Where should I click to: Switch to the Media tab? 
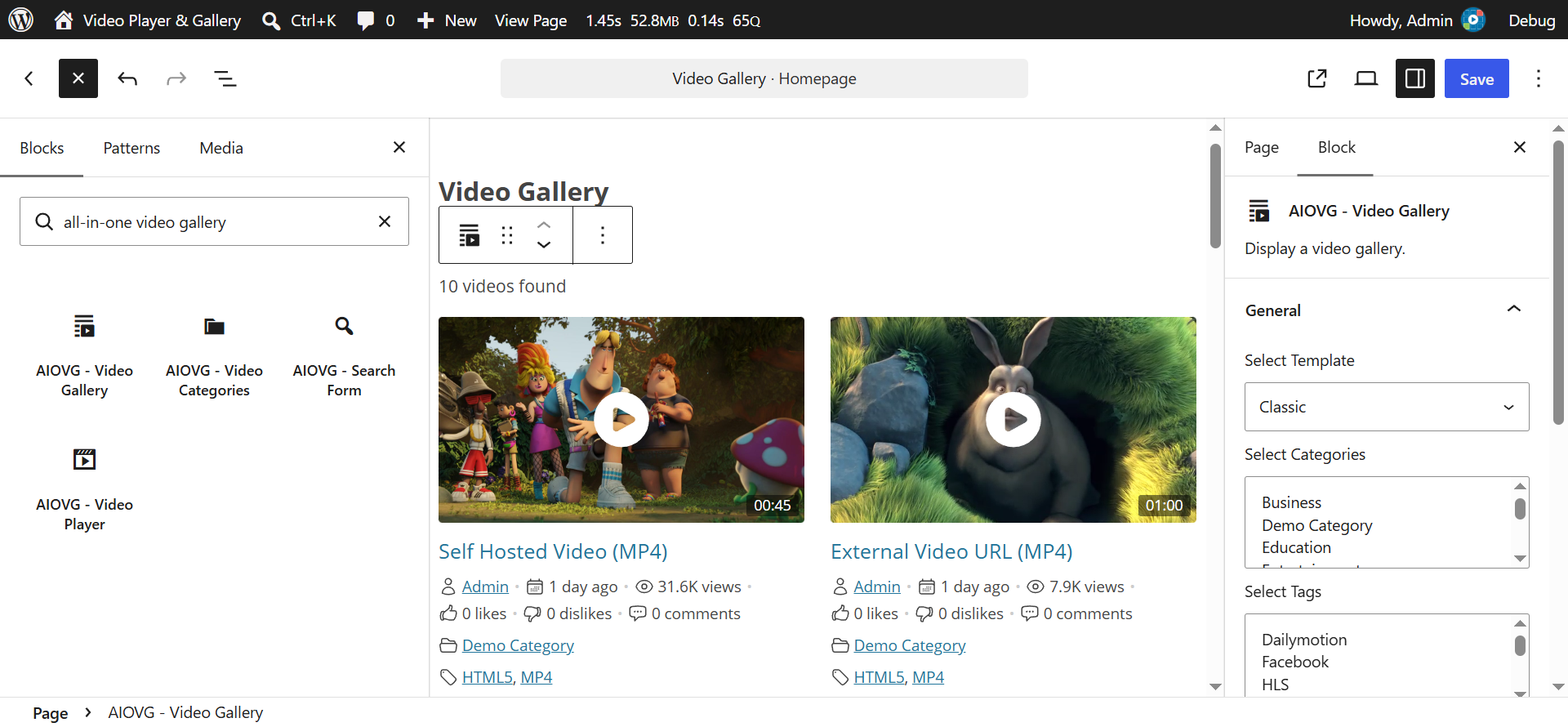pyautogui.click(x=221, y=148)
